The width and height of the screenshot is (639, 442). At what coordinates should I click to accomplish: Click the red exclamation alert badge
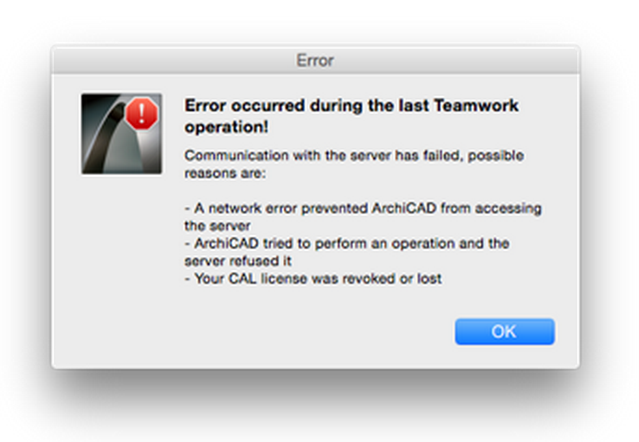[143, 110]
